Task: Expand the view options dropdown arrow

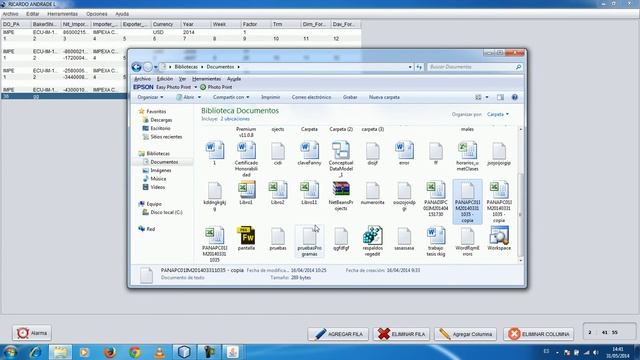Action: 487,97
